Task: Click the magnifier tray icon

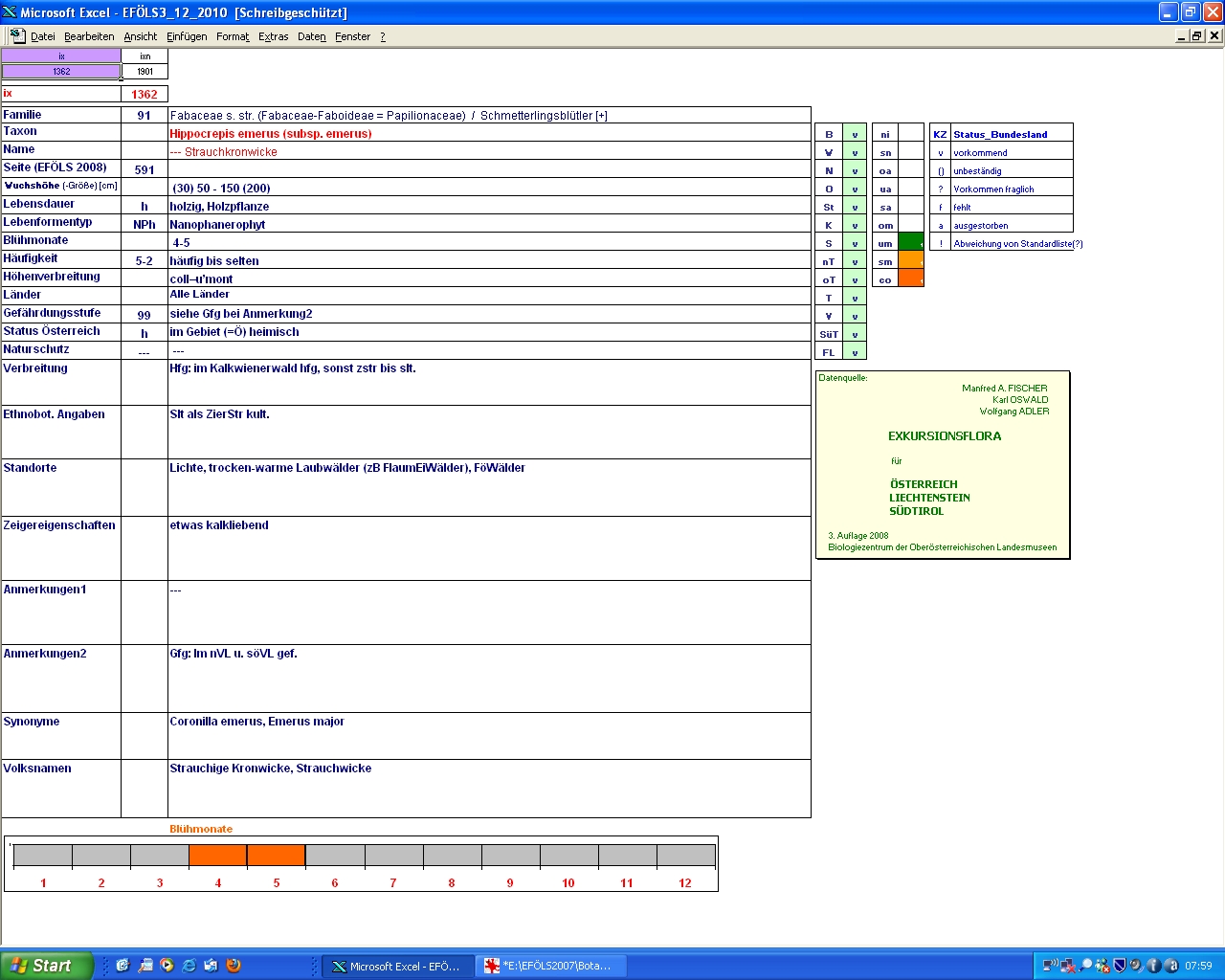Action: coord(1085,966)
